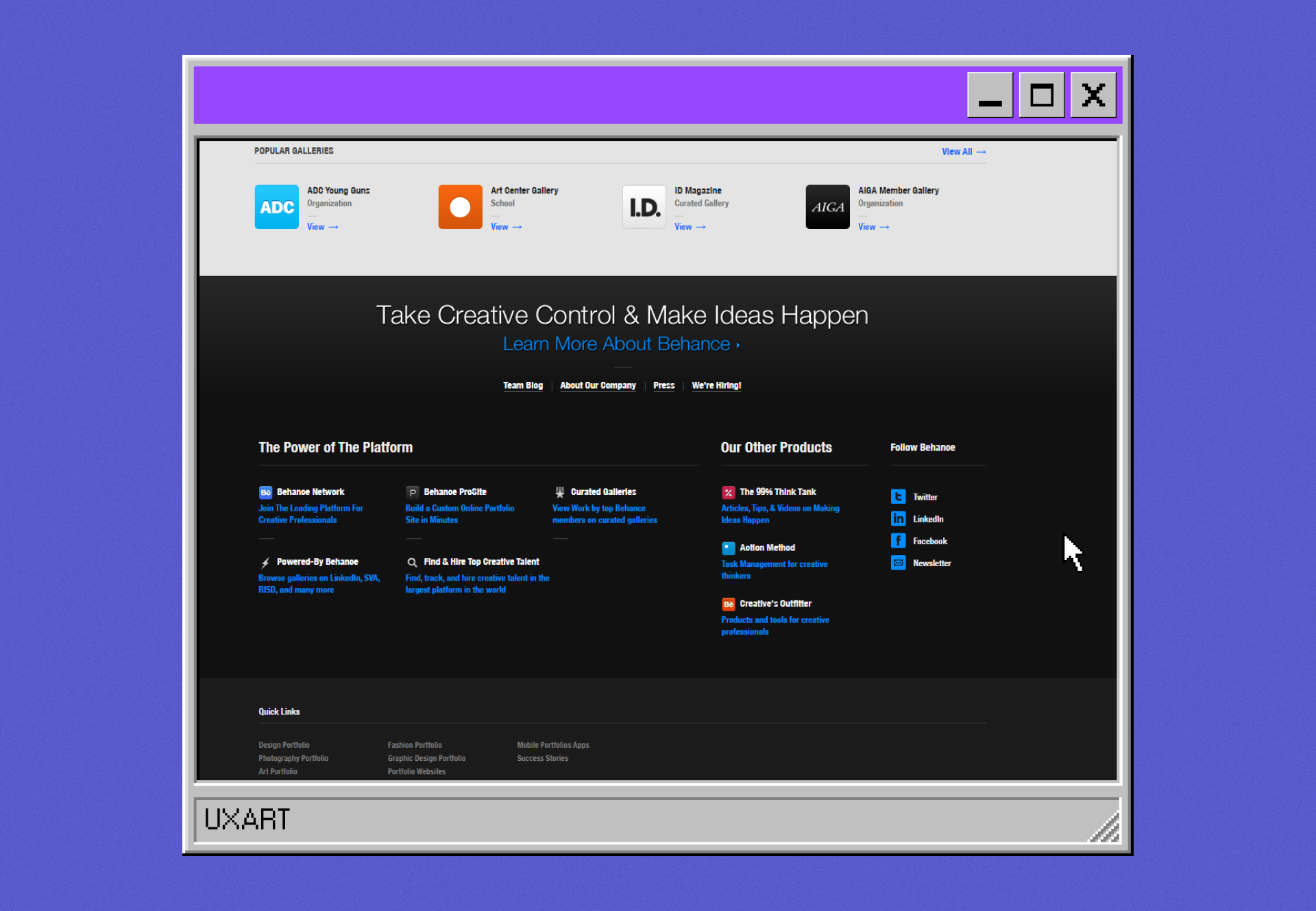Image resolution: width=1316 pixels, height=911 pixels.
Task: Click View arrow under ID Magazine
Action: click(690, 227)
